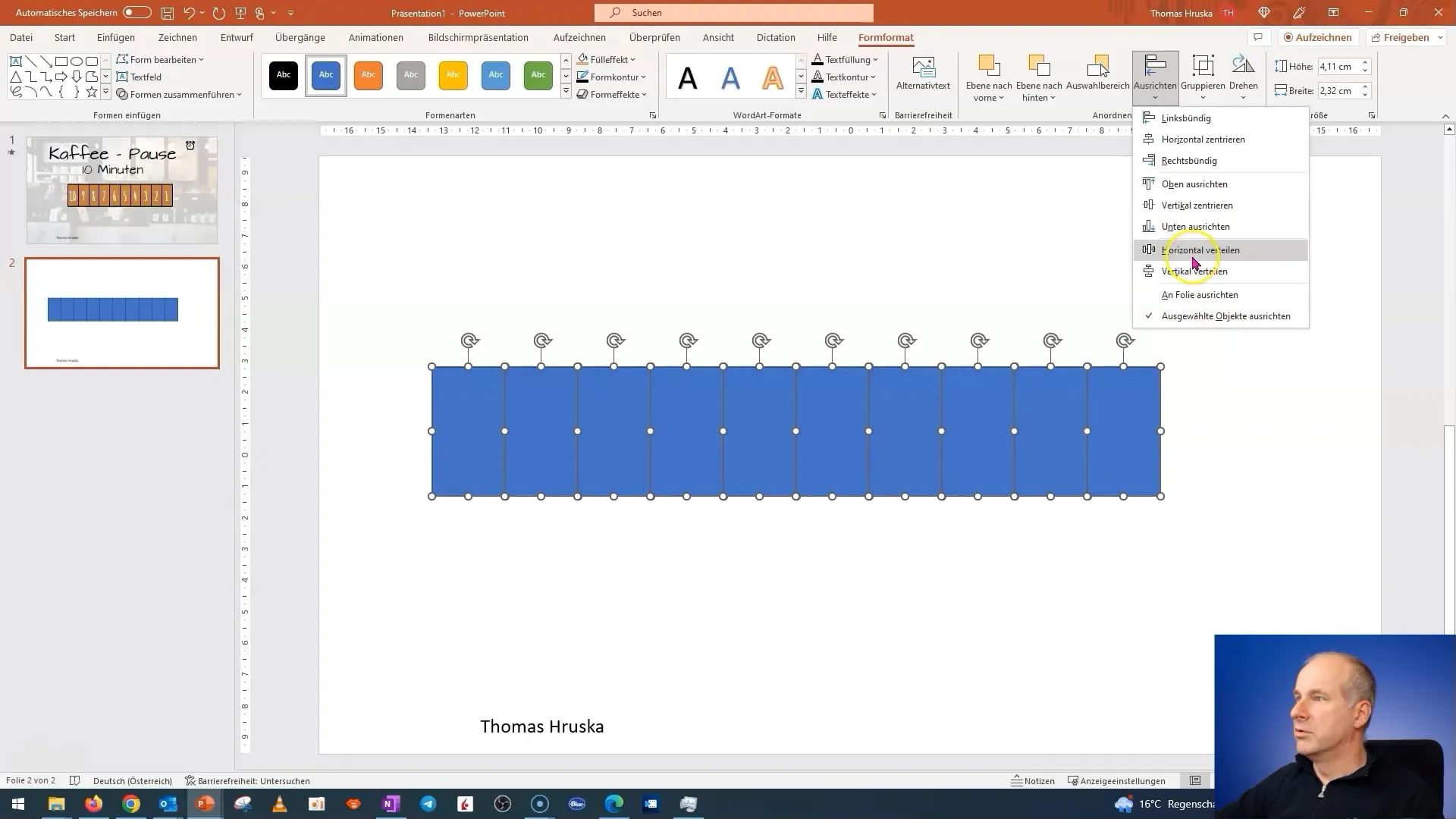Open the Formkontur dropdown
This screenshot has width=1456, height=819.
611,77
